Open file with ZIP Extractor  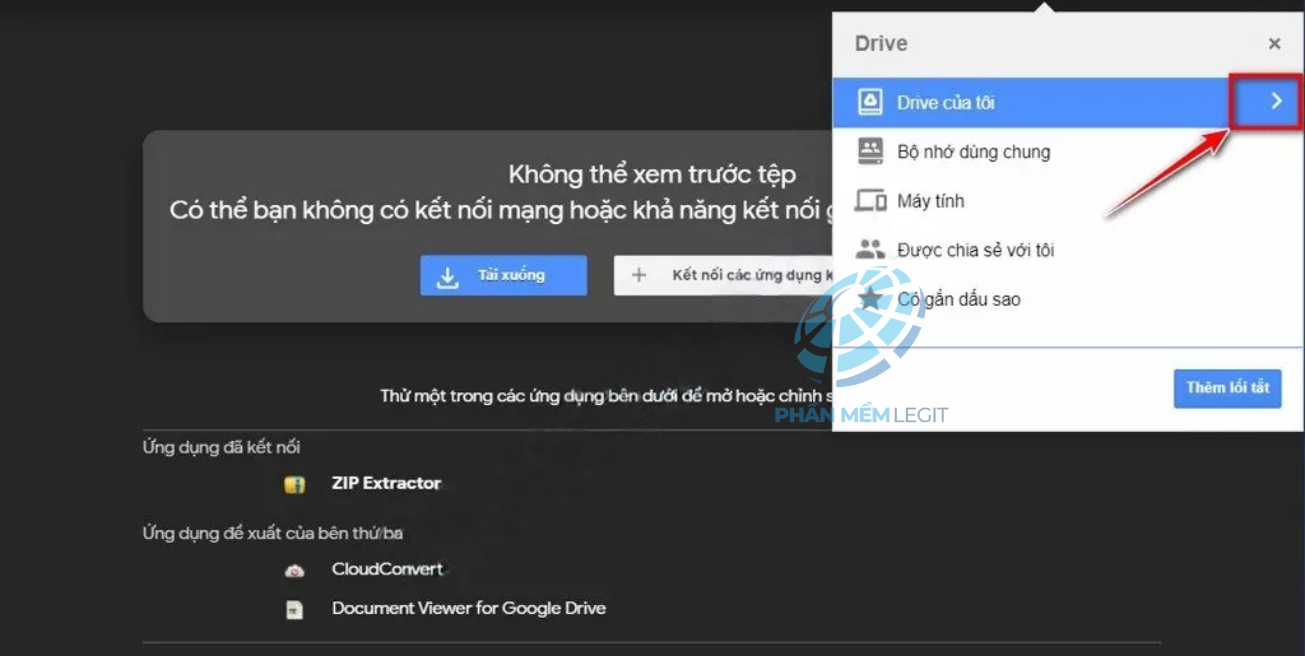pos(386,483)
